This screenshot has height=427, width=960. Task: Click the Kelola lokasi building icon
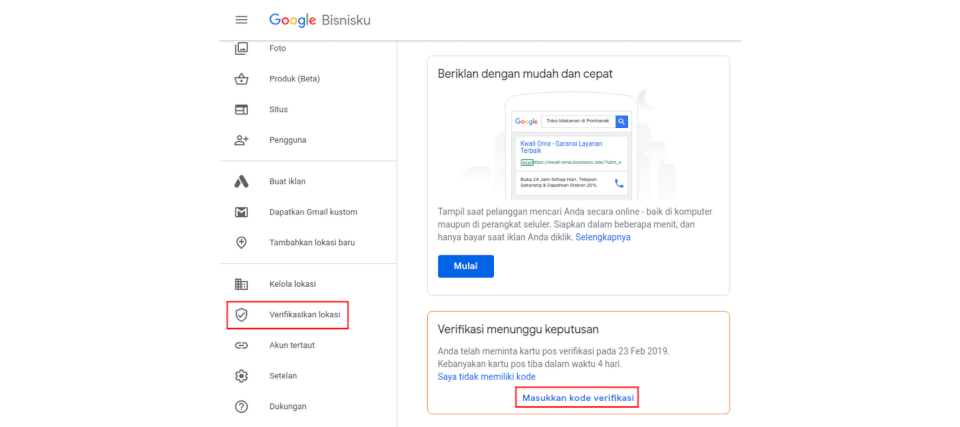241,284
